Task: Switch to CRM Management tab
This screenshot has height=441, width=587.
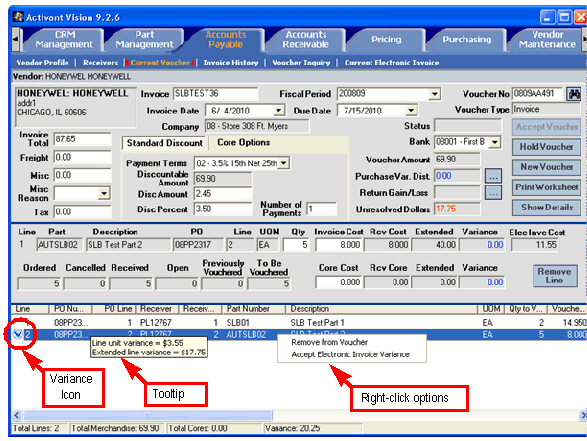Action: click(64, 40)
